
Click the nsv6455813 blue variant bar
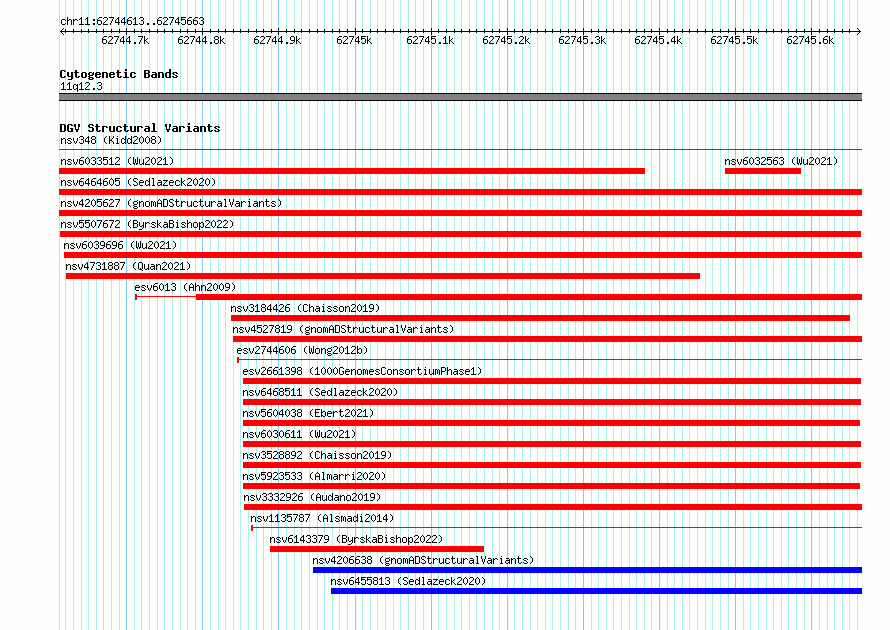click(x=597, y=591)
